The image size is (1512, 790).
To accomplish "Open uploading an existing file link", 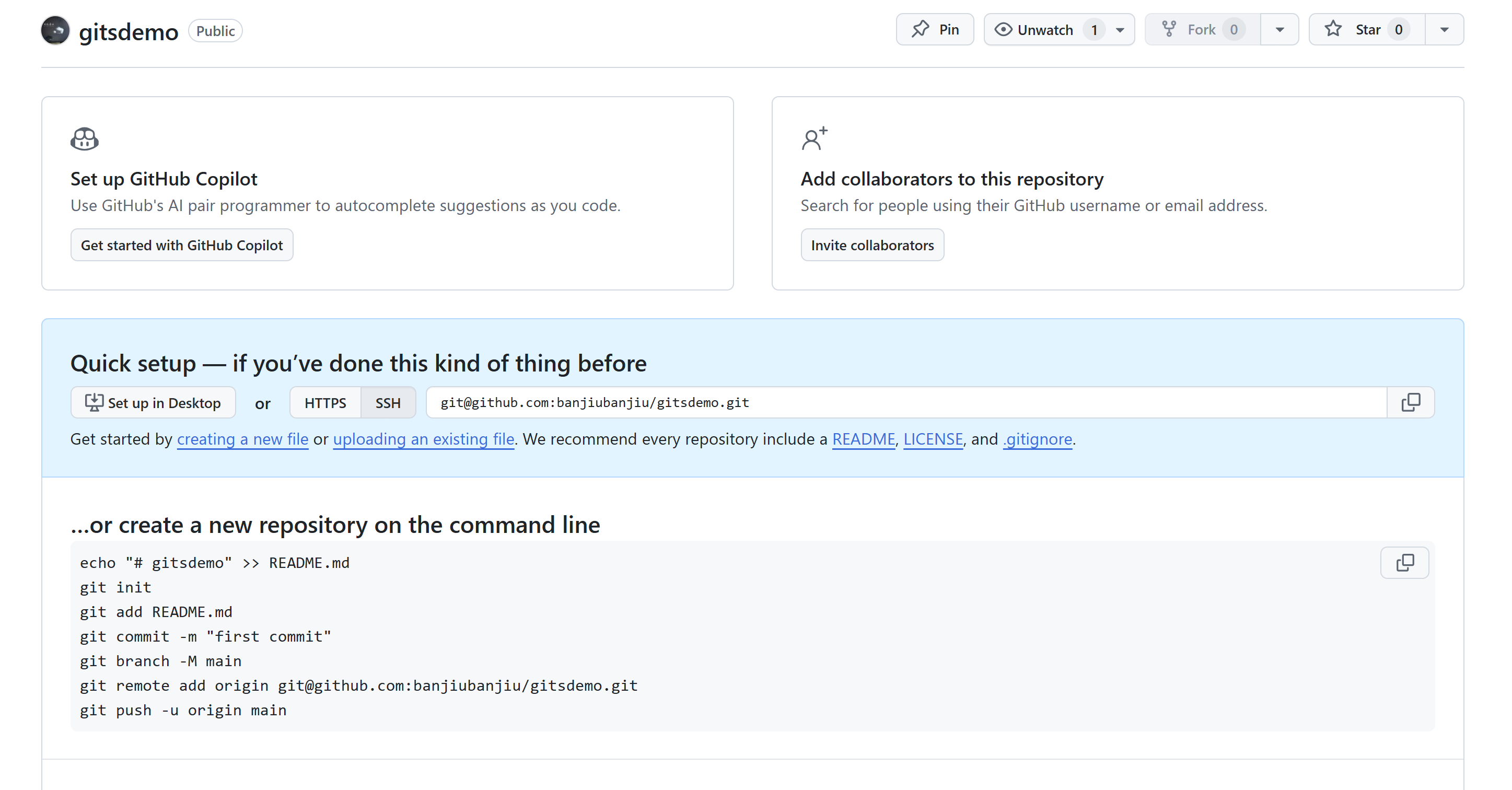I will pyautogui.click(x=424, y=439).
